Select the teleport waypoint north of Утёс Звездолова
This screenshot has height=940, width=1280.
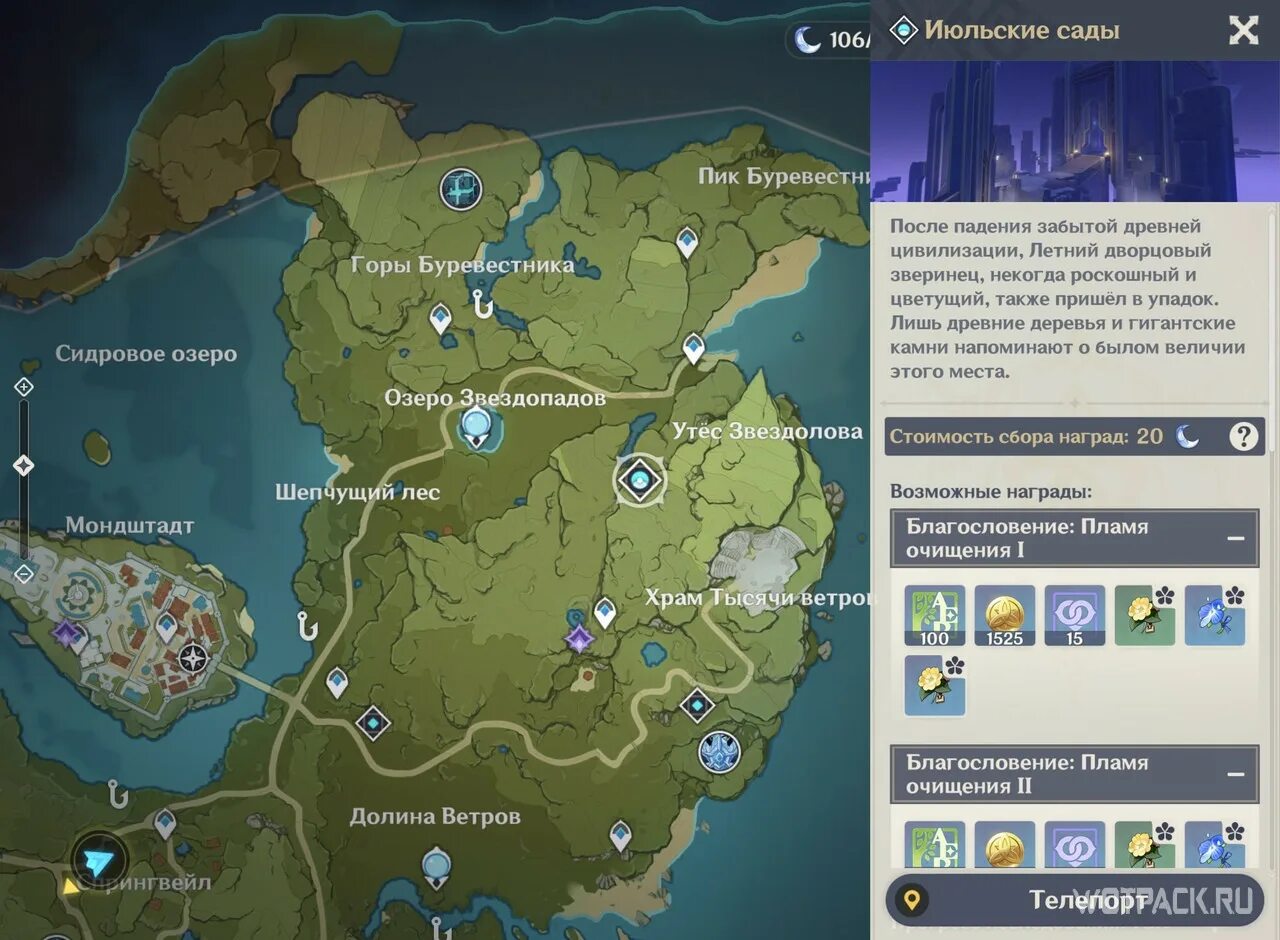(x=694, y=348)
